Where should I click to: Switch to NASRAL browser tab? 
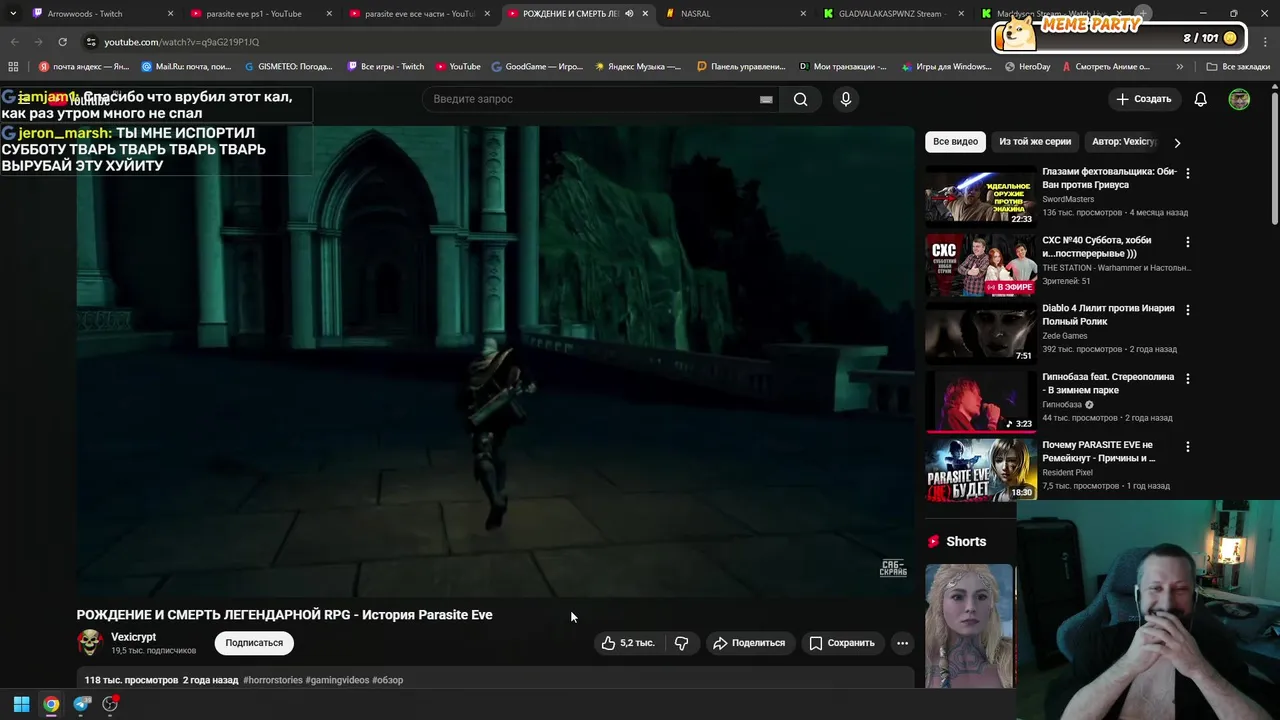point(735,14)
